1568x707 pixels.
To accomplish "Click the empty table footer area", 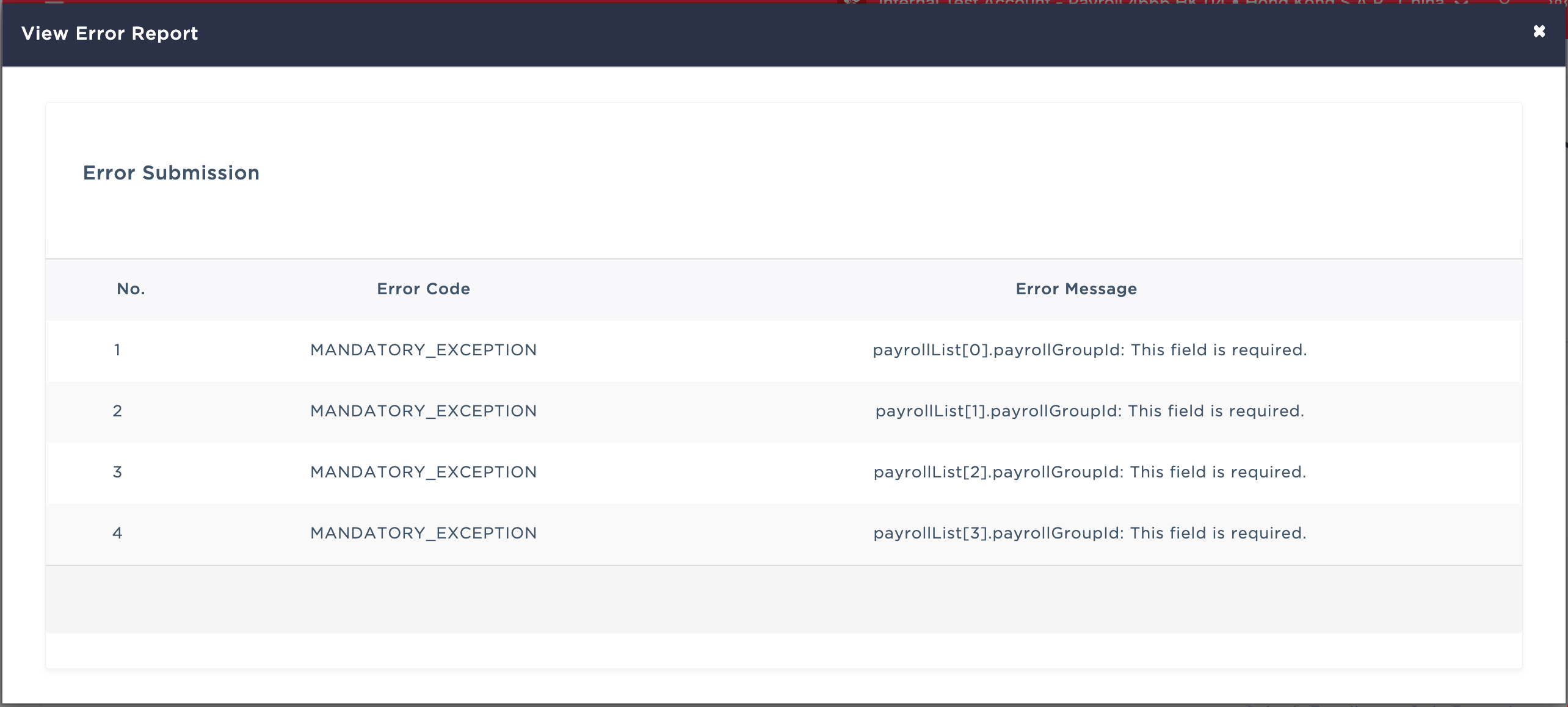I will point(783,599).
